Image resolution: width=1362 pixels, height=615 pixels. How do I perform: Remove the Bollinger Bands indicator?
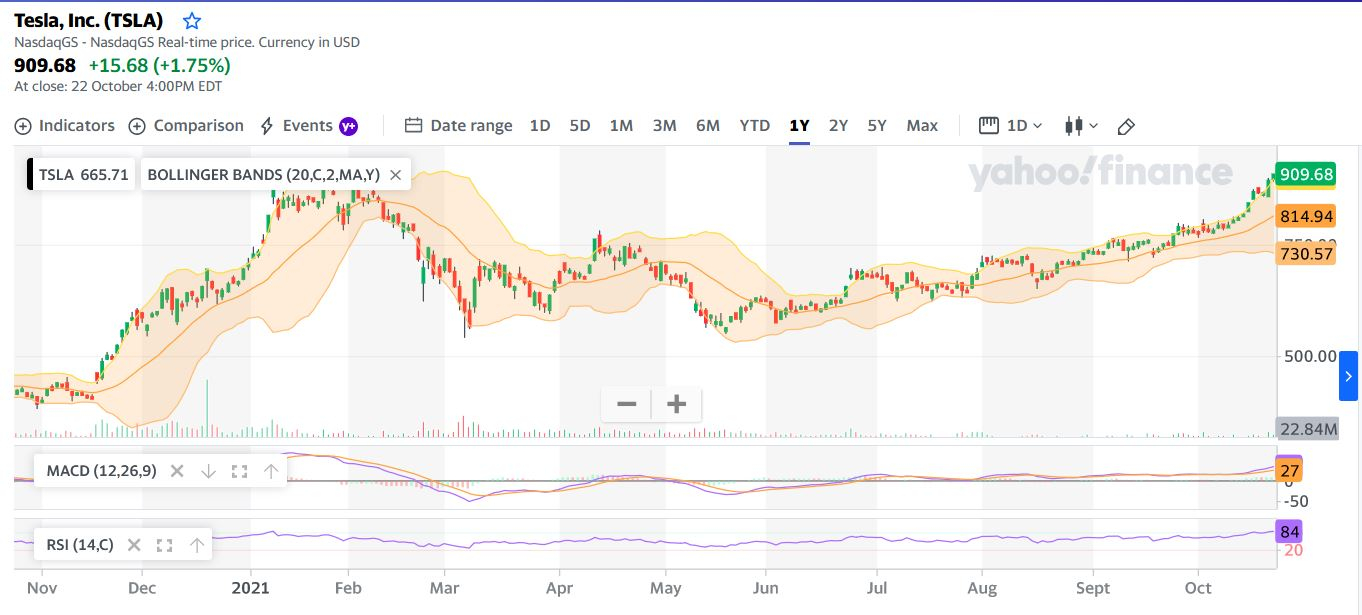point(395,175)
